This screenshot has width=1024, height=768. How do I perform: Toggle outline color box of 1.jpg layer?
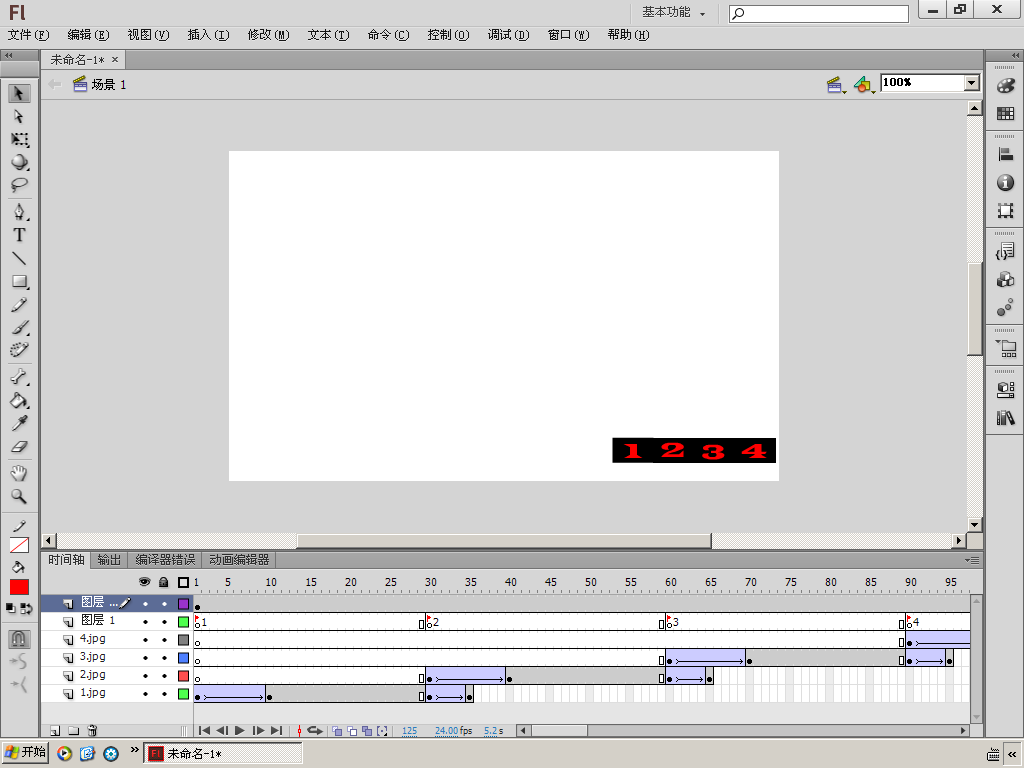click(x=184, y=694)
